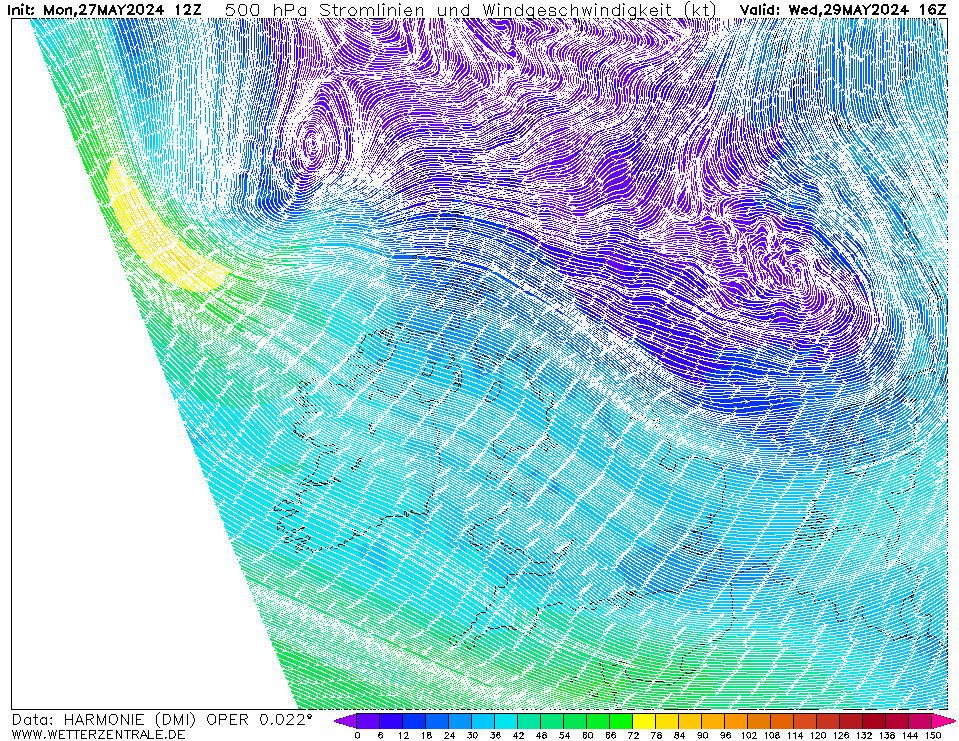Click the '500 hPa Stromlinien und Windgeschwindigkeit (kt)' title
This screenshot has height=741, width=959.
point(471,10)
